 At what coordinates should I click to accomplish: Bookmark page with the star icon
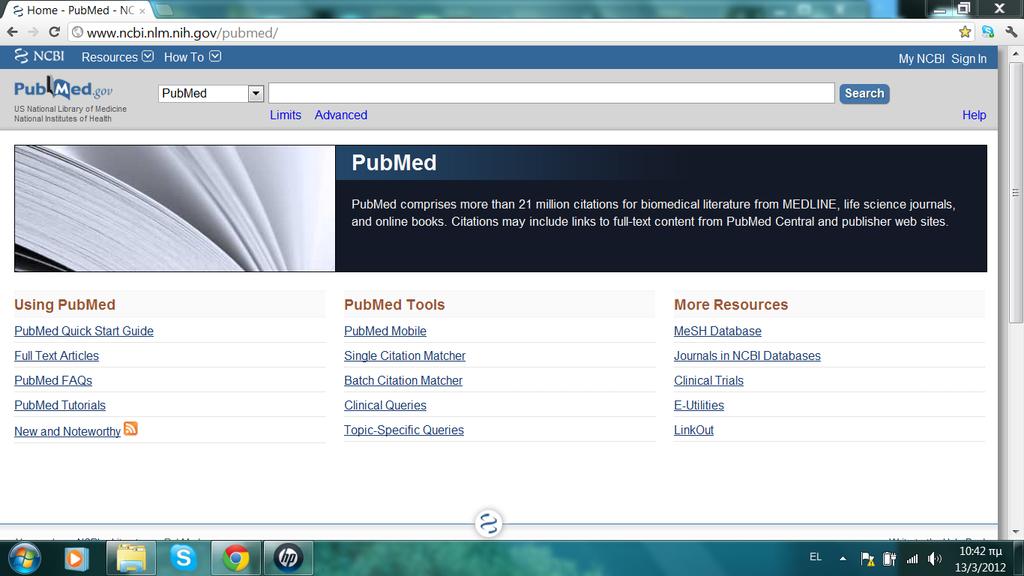[x=965, y=32]
